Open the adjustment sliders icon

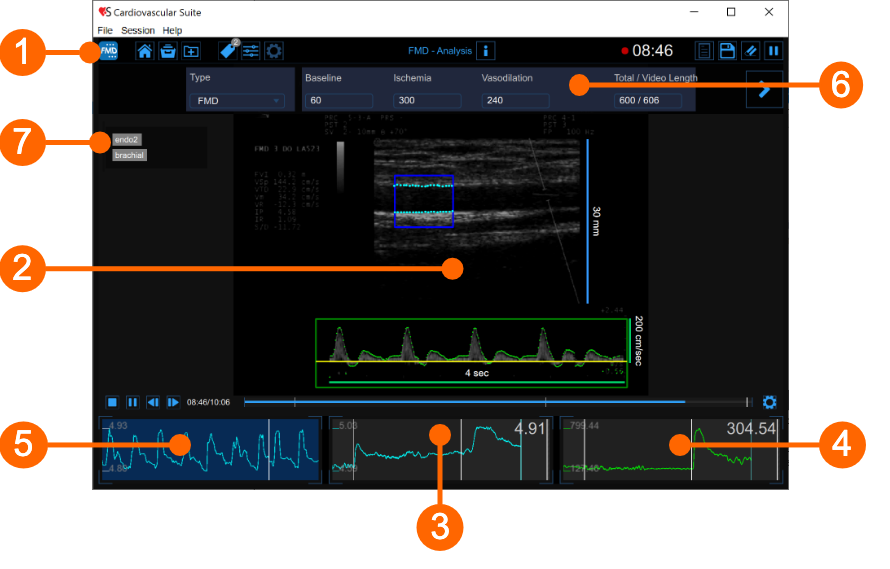click(x=251, y=51)
